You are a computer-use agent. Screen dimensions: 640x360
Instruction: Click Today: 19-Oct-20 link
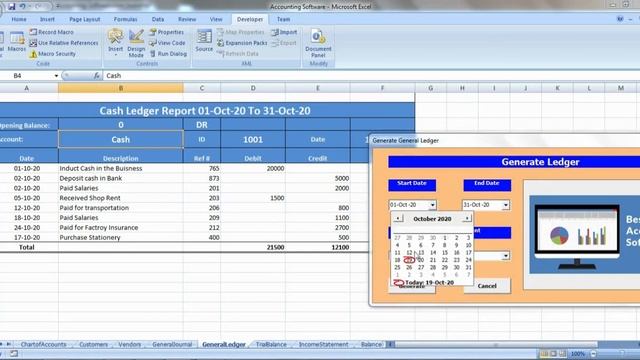429,282
